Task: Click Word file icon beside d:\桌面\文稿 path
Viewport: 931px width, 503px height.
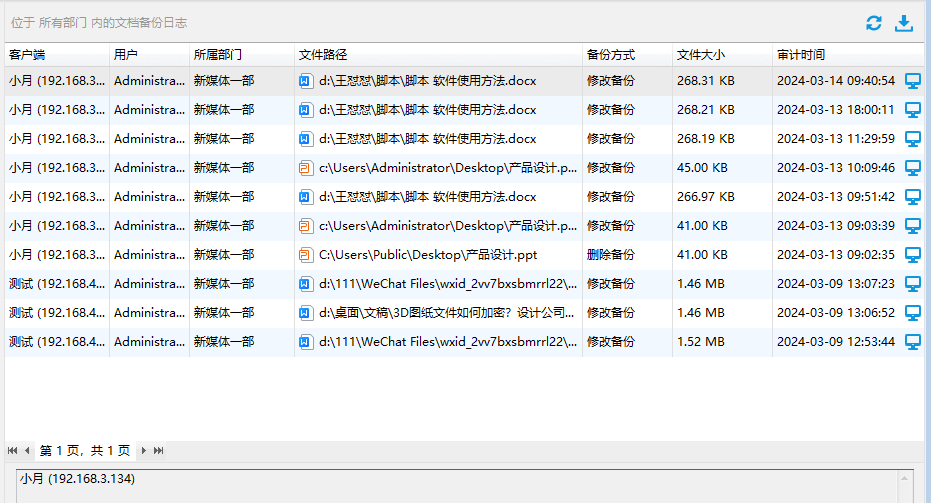Action: (305, 313)
